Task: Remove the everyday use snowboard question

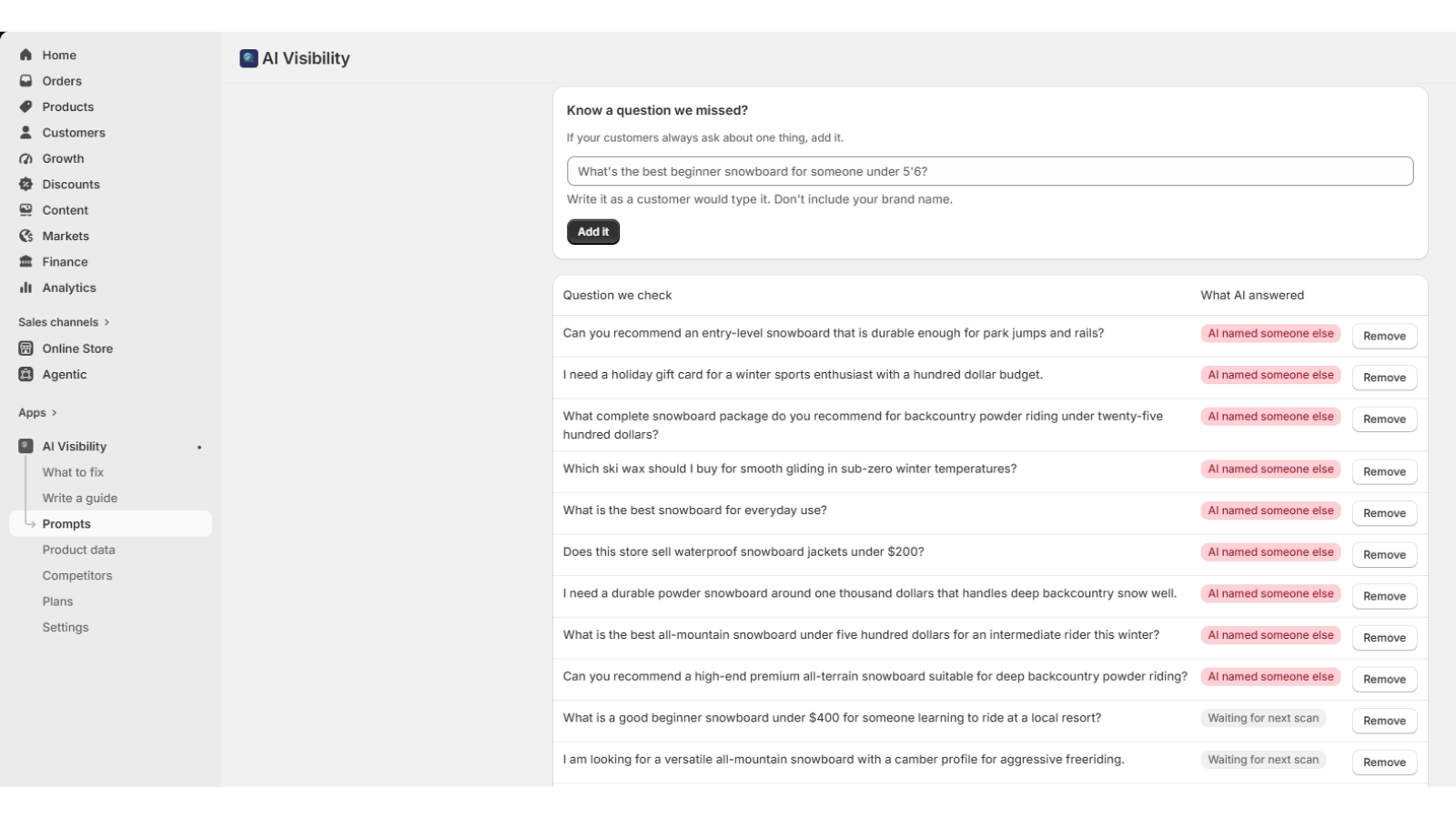Action: pyautogui.click(x=1384, y=513)
